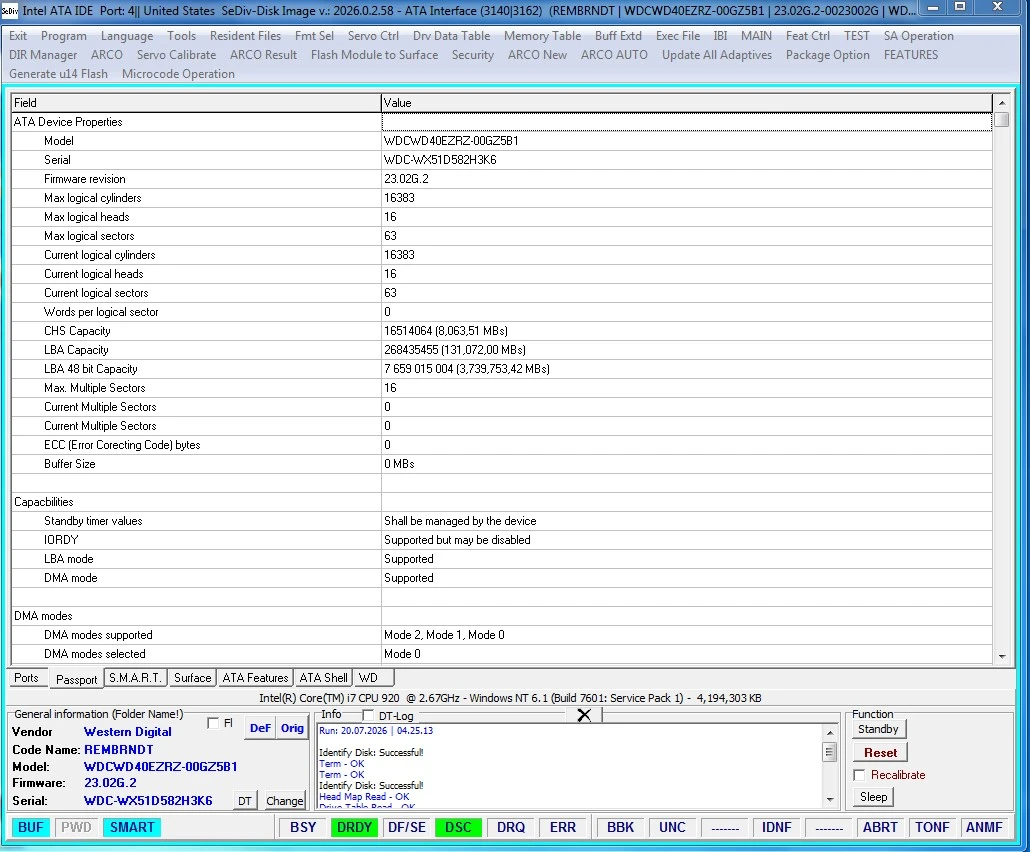Open the MAIN menu

click(756, 36)
